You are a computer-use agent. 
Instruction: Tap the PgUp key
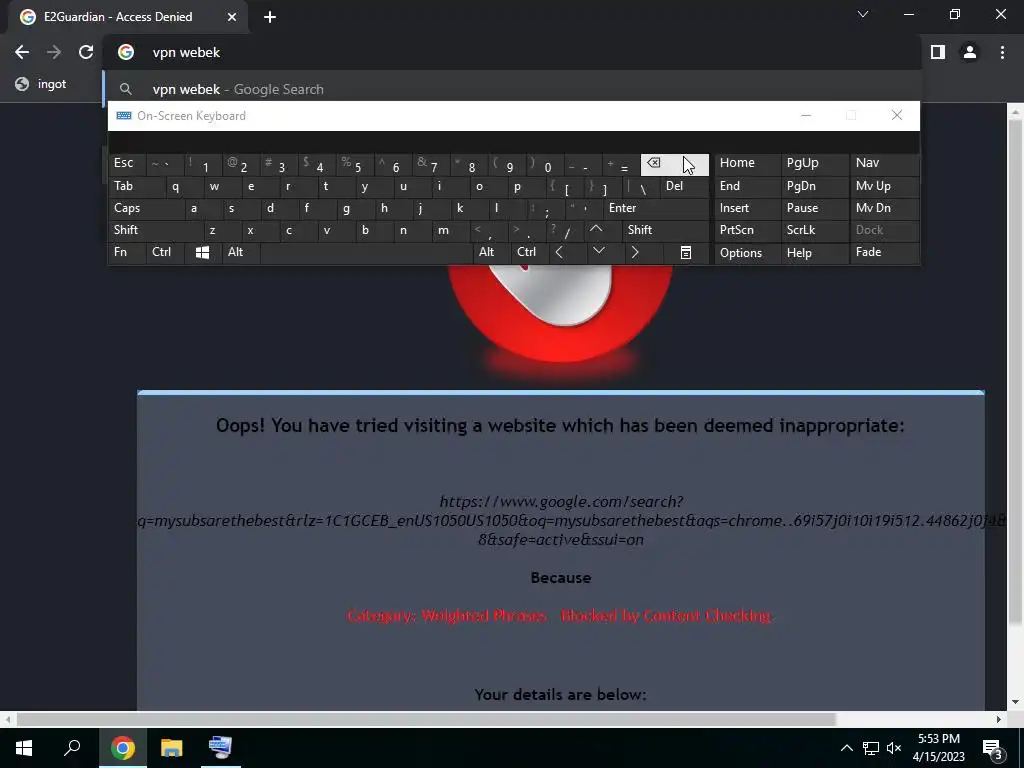(x=814, y=165)
